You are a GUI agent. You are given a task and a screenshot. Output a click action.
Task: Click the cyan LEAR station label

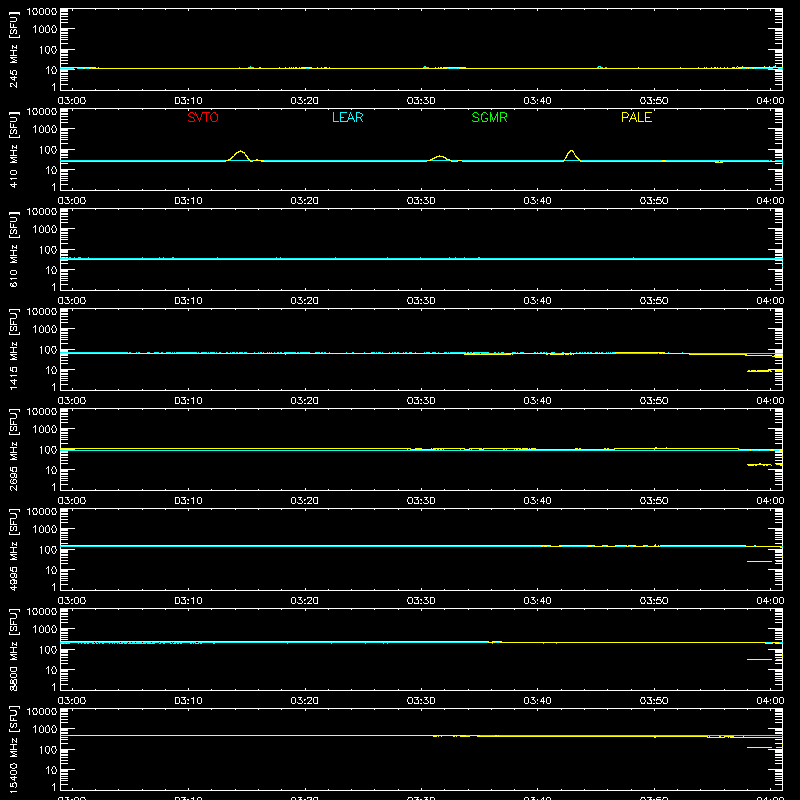[x=347, y=117]
